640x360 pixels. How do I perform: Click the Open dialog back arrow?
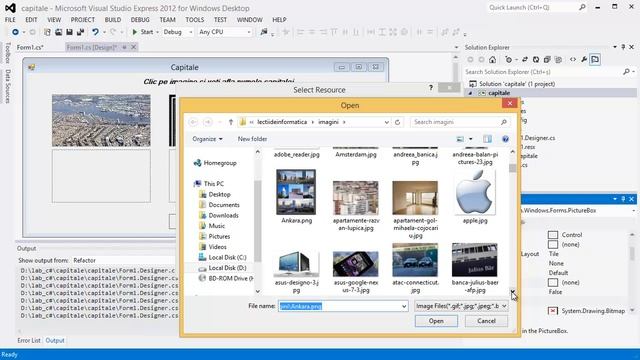(193, 122)
